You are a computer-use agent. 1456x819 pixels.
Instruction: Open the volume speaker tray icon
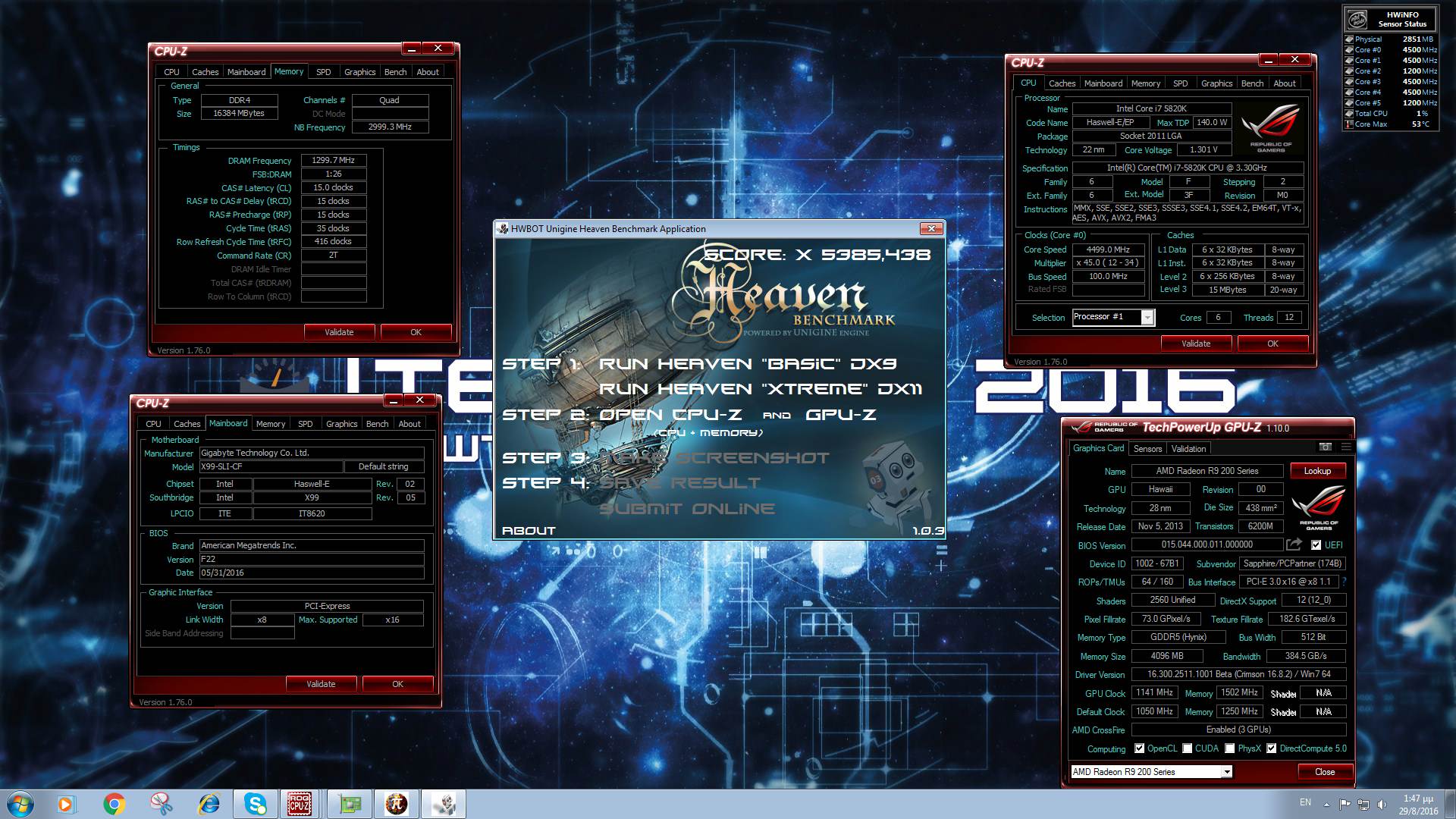tap(1382, 805)
